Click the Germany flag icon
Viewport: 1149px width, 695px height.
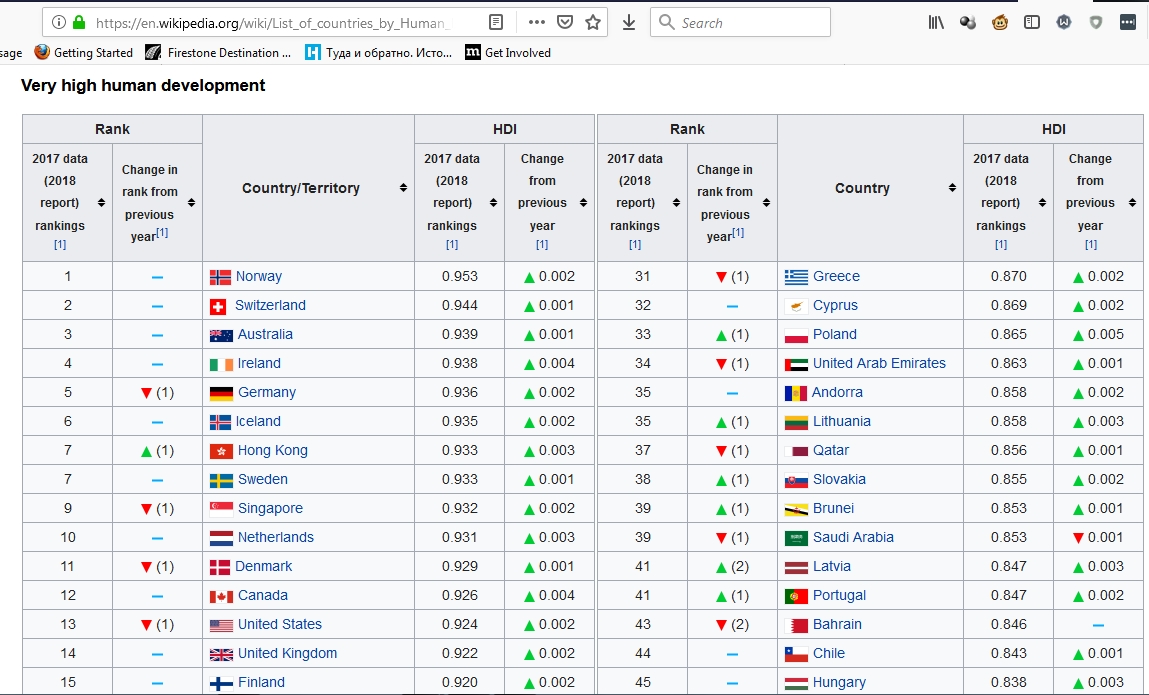coord(221,394)
